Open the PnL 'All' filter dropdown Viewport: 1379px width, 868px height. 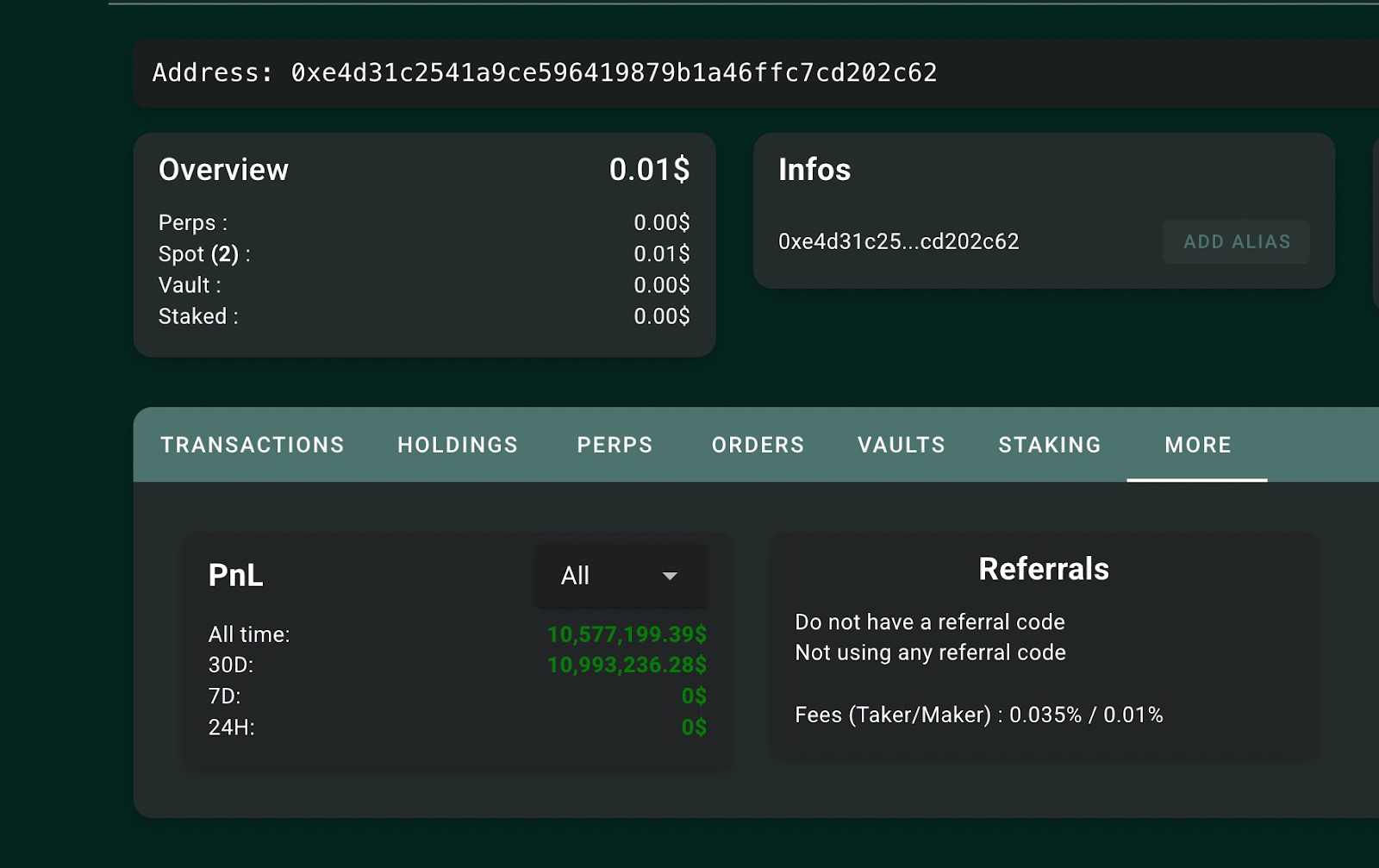tap(621, 576)
